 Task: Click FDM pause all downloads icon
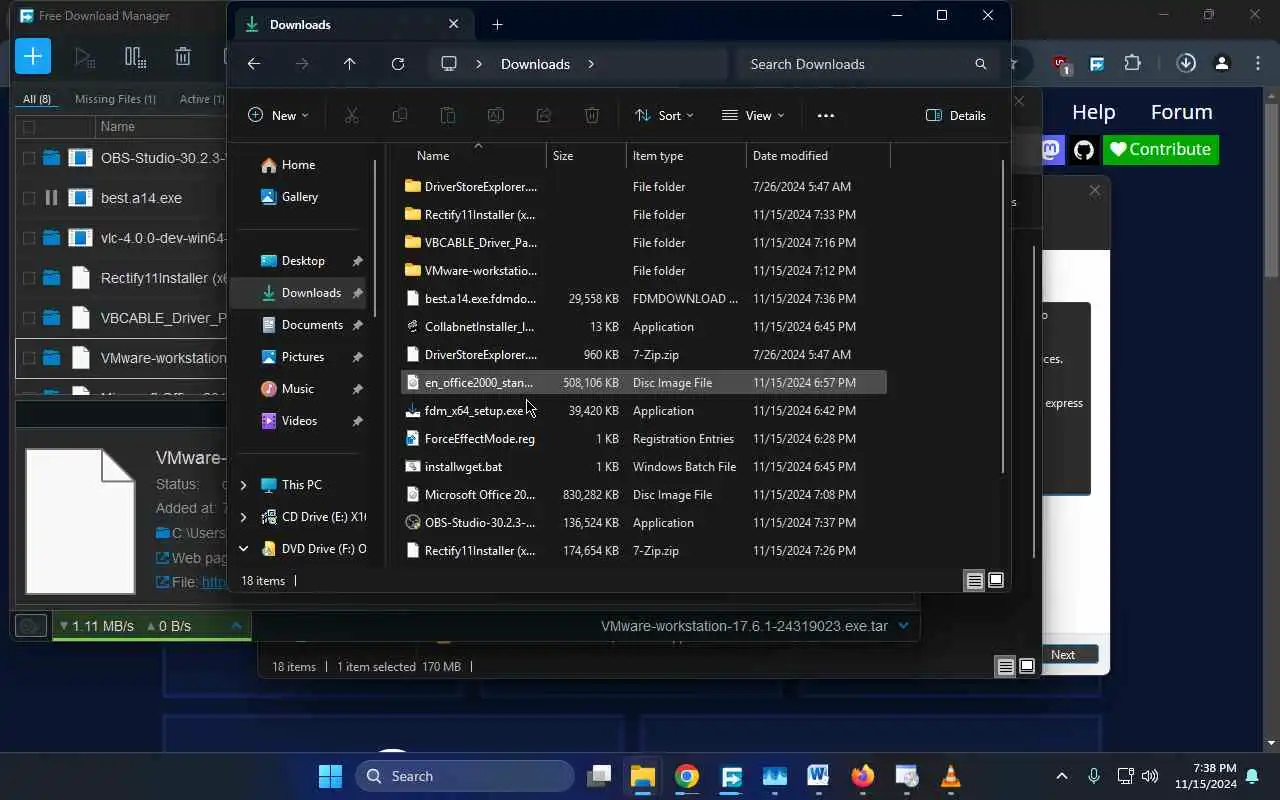coord(135,57)
